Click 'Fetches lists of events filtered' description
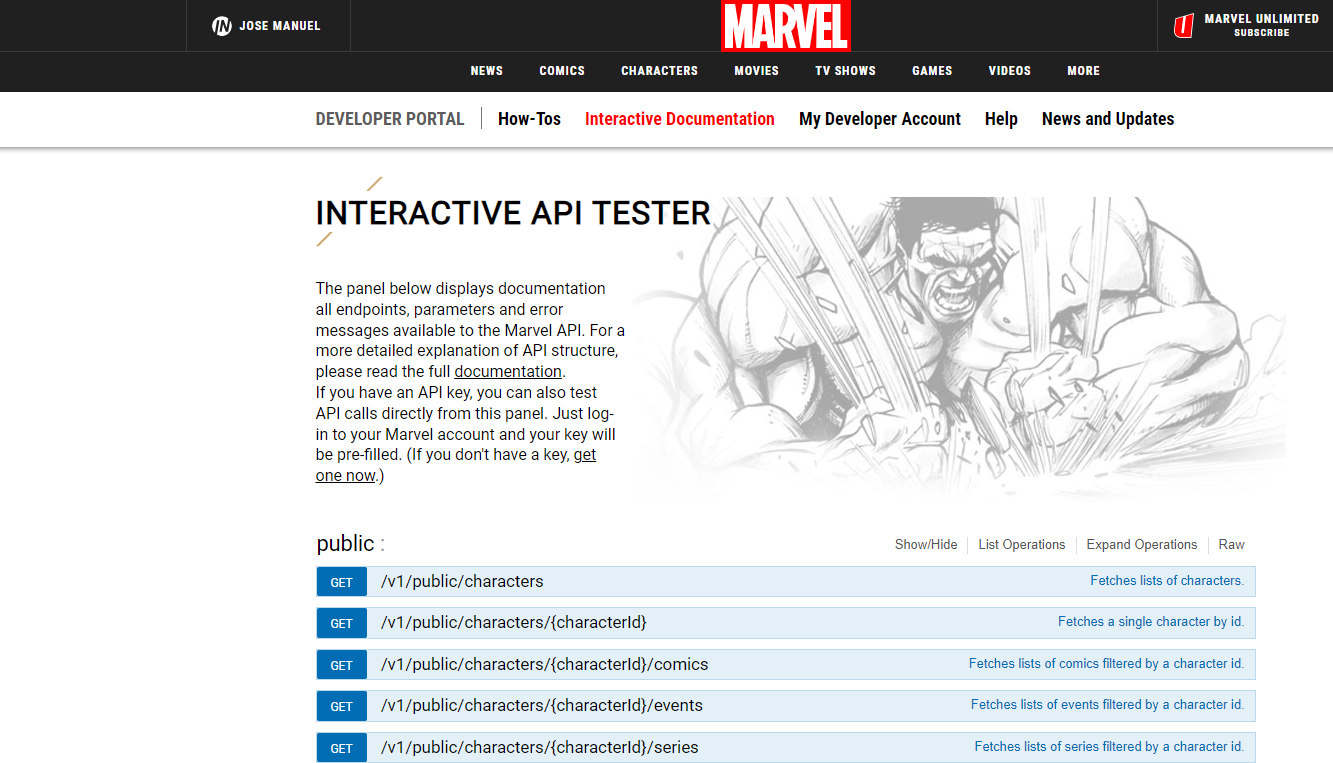Screen dimensions: 1333x763 tap(1108, 704)
